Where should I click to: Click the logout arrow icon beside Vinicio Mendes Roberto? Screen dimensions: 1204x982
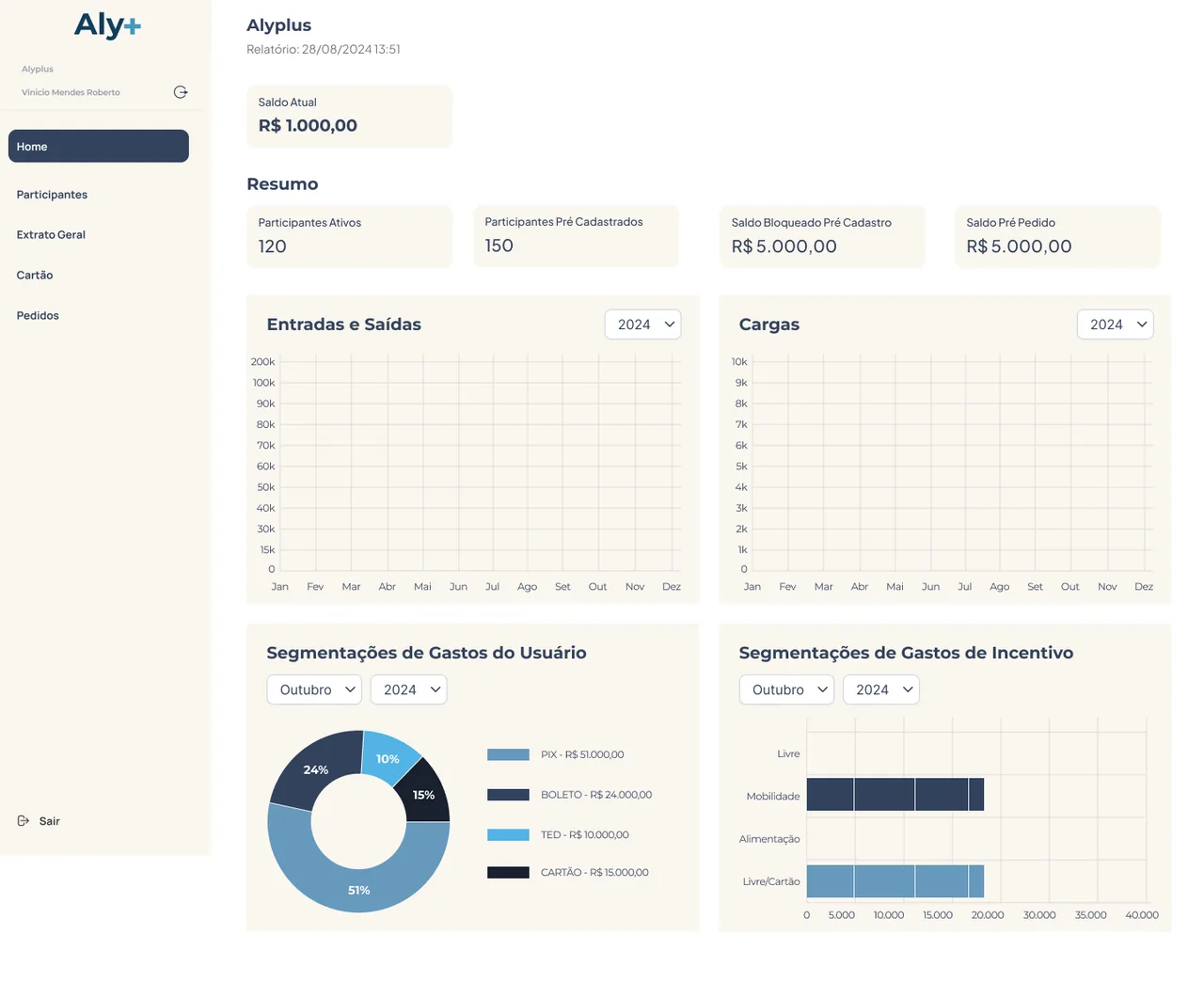pyautogui.click(x=181, y=92)
